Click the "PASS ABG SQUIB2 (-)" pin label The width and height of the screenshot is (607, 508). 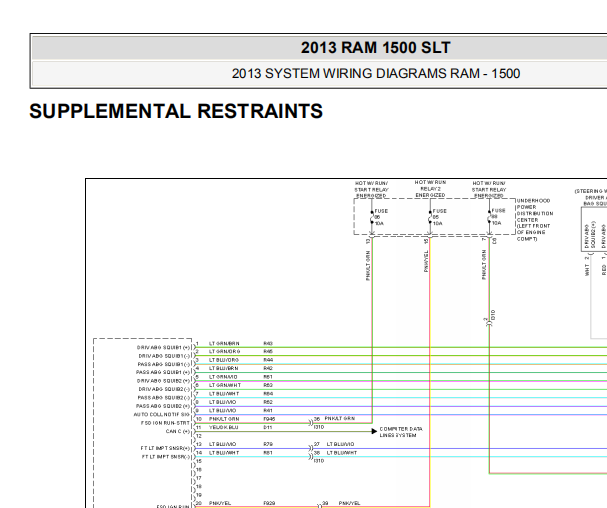click(x=164, y=398)
